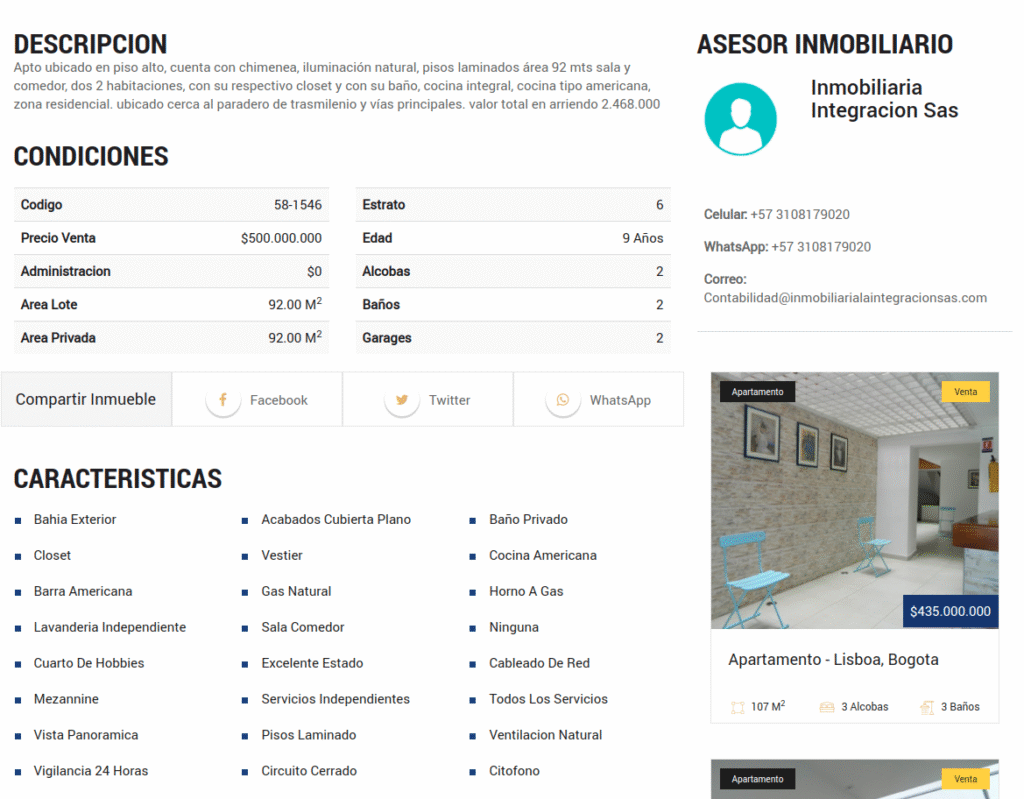Select the 107 M² area icon
Image resolution: width=1024 pixels, height=799 pixels.
pyautogui.click(x=737, y=706)
